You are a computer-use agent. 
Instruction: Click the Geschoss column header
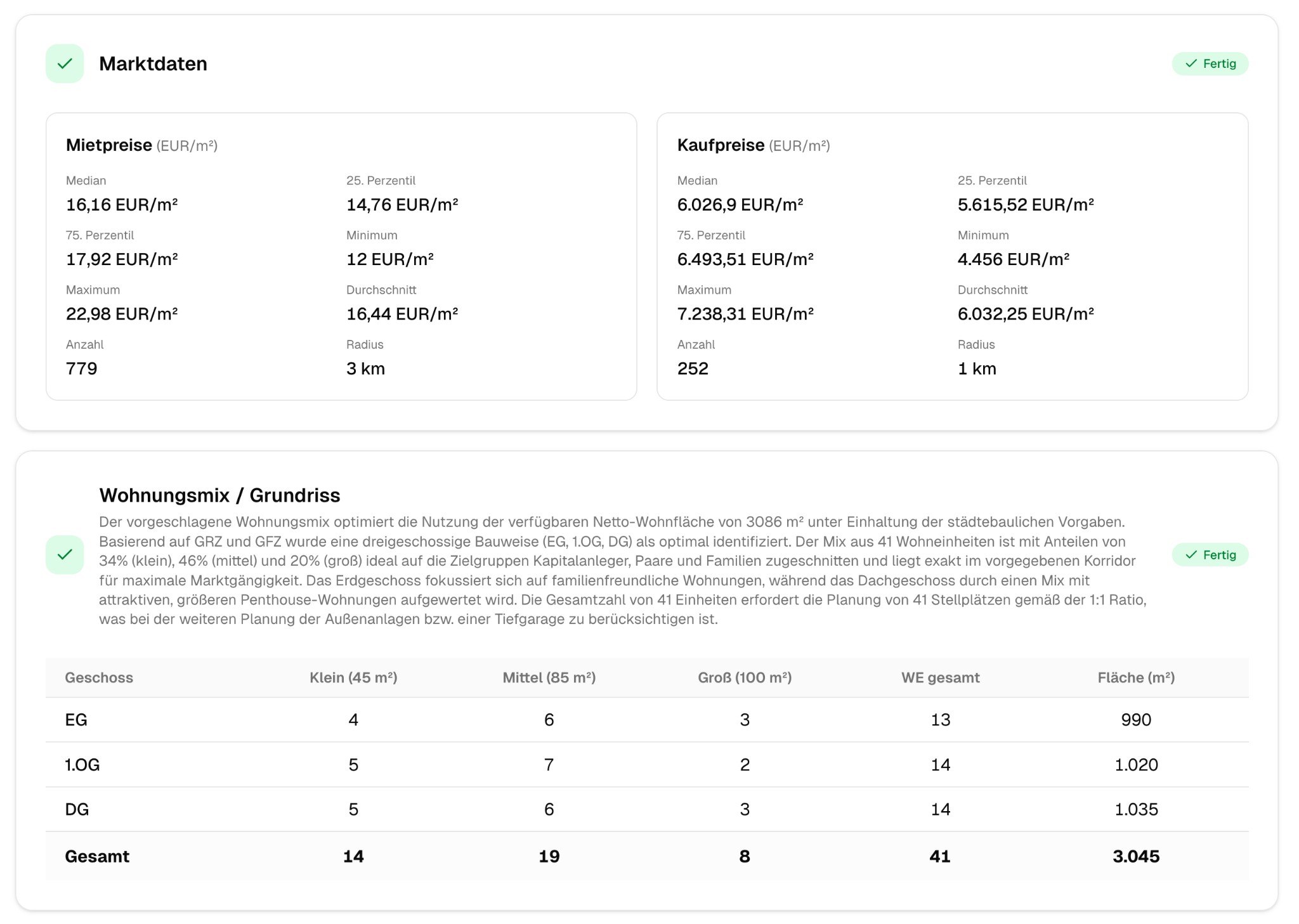[x=99, y=677]
